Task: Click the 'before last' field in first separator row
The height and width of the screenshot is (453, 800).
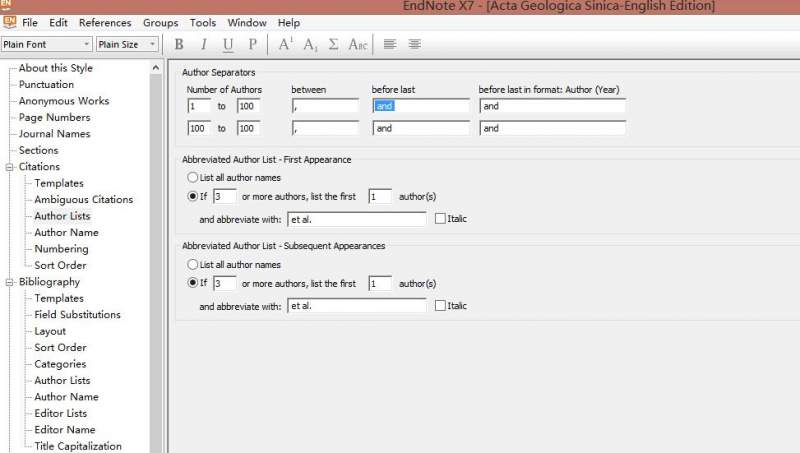Action: 421,106
